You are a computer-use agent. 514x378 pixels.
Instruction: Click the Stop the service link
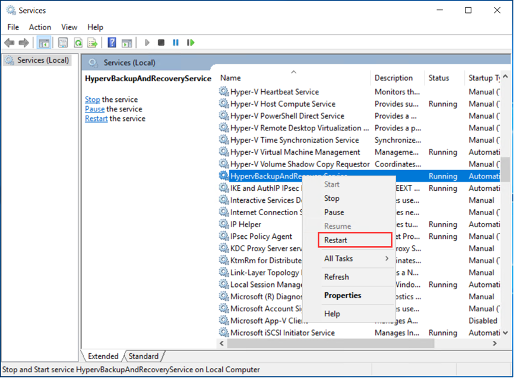pos(92,99)
